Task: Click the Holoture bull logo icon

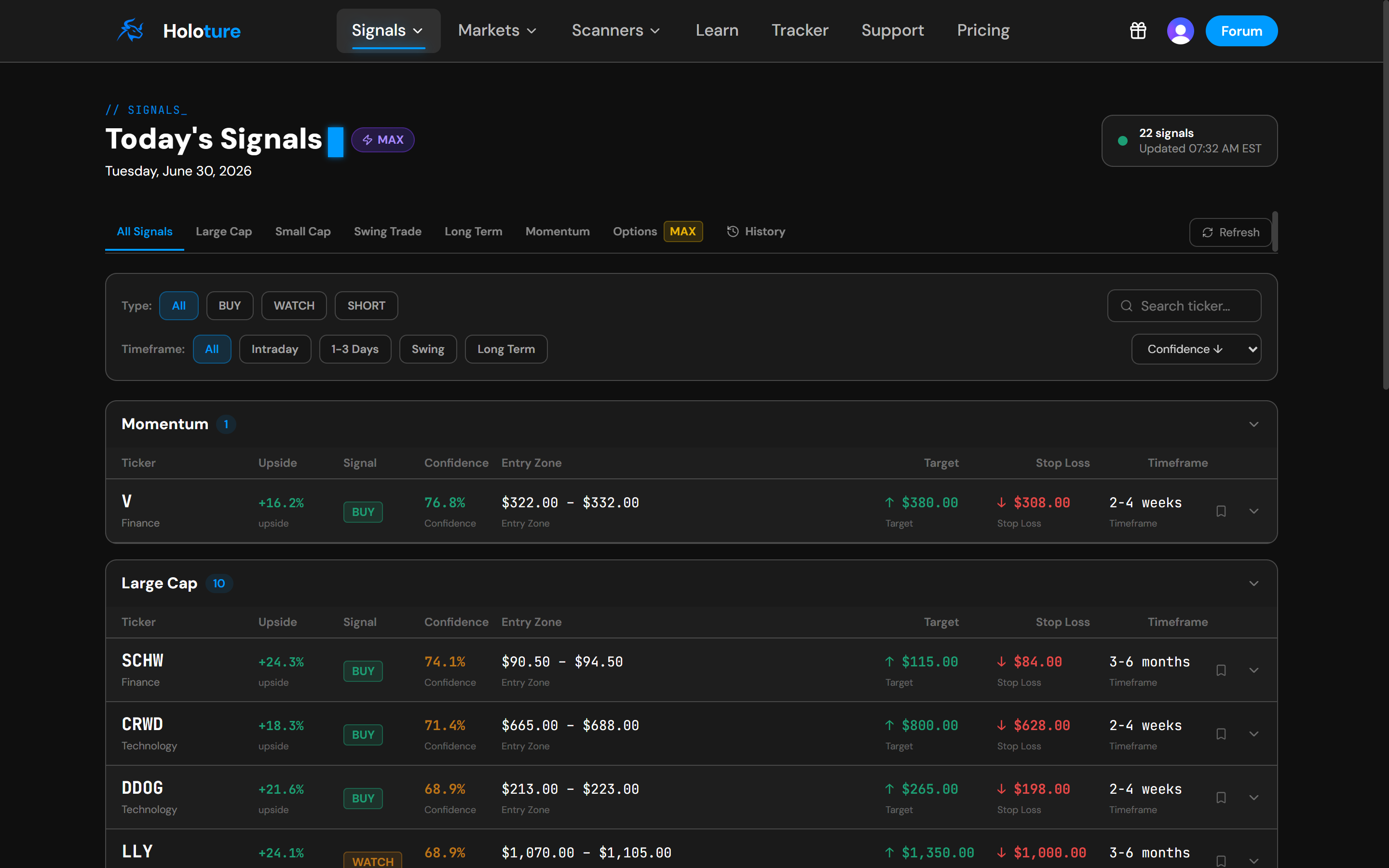Action: 130,30
